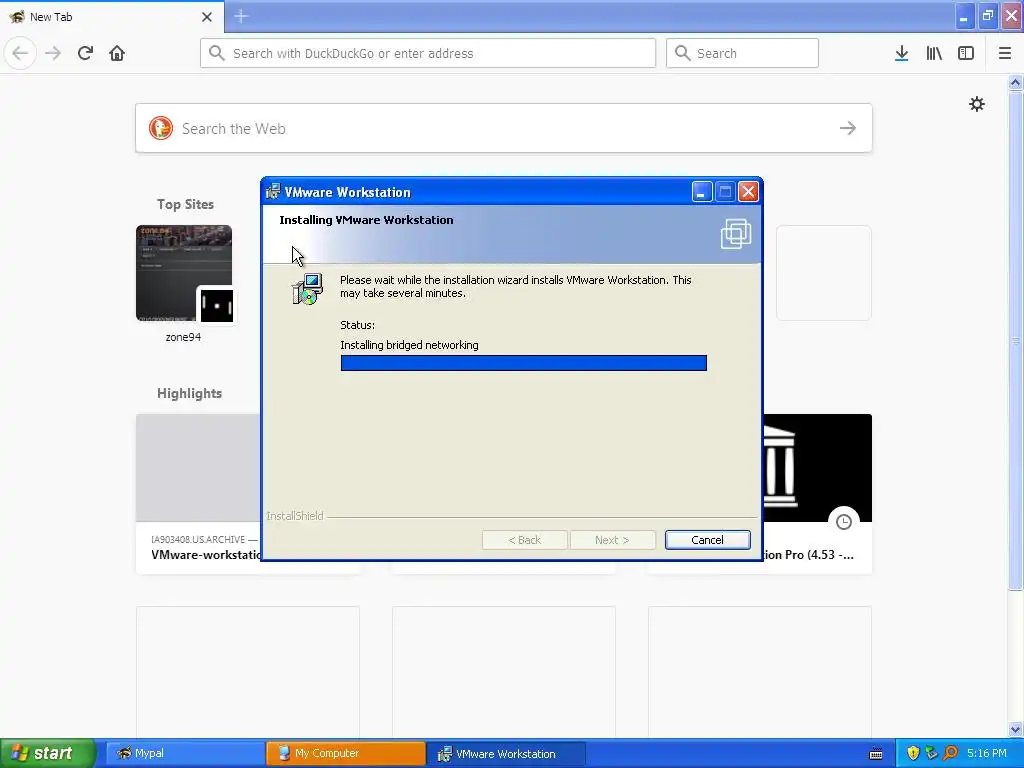Click the network tray icon
This screenshot has width=1024, height=768.
tap(931, 753)
